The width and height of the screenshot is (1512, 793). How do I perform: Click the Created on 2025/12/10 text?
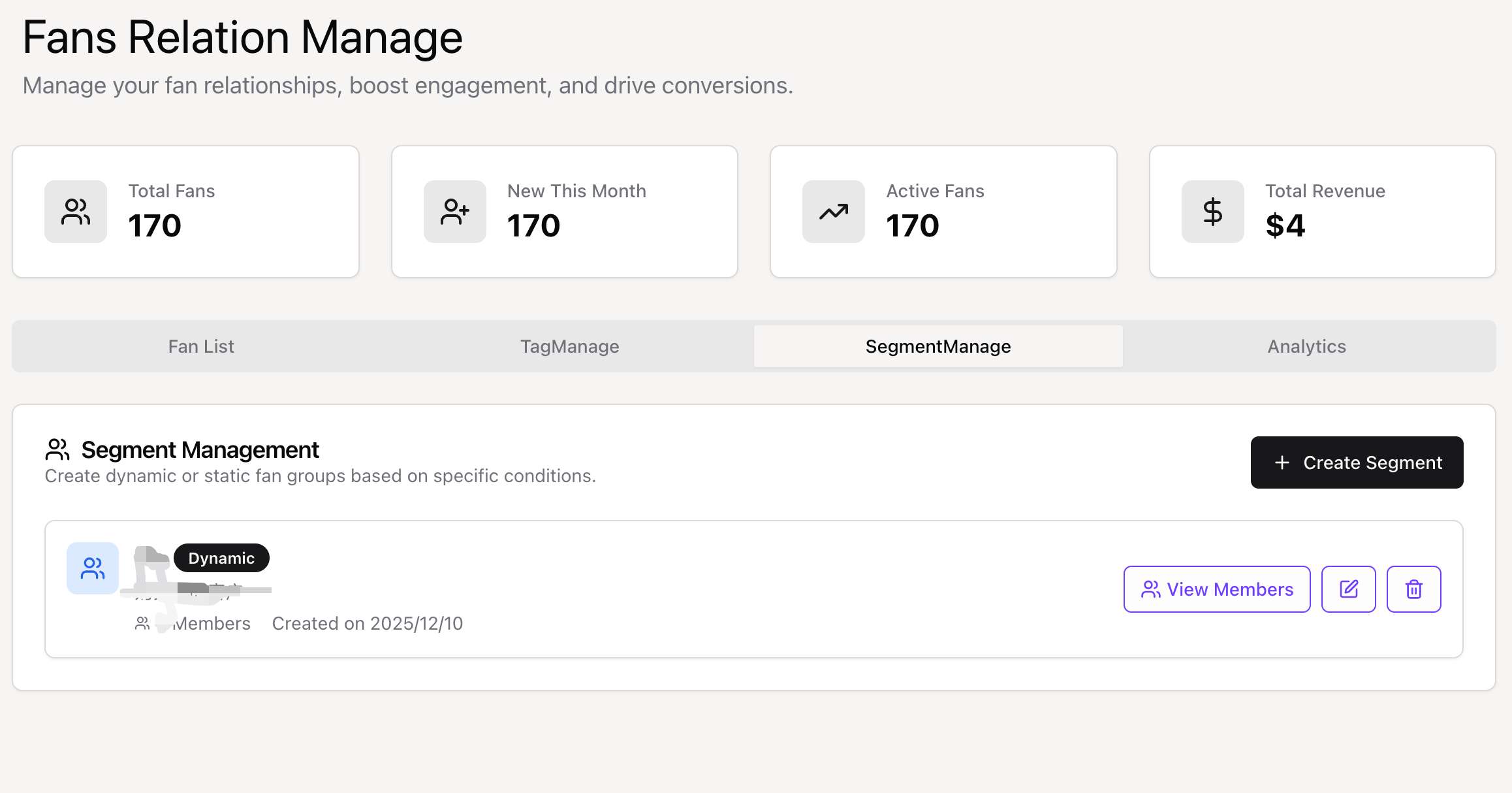click(367, 624)
